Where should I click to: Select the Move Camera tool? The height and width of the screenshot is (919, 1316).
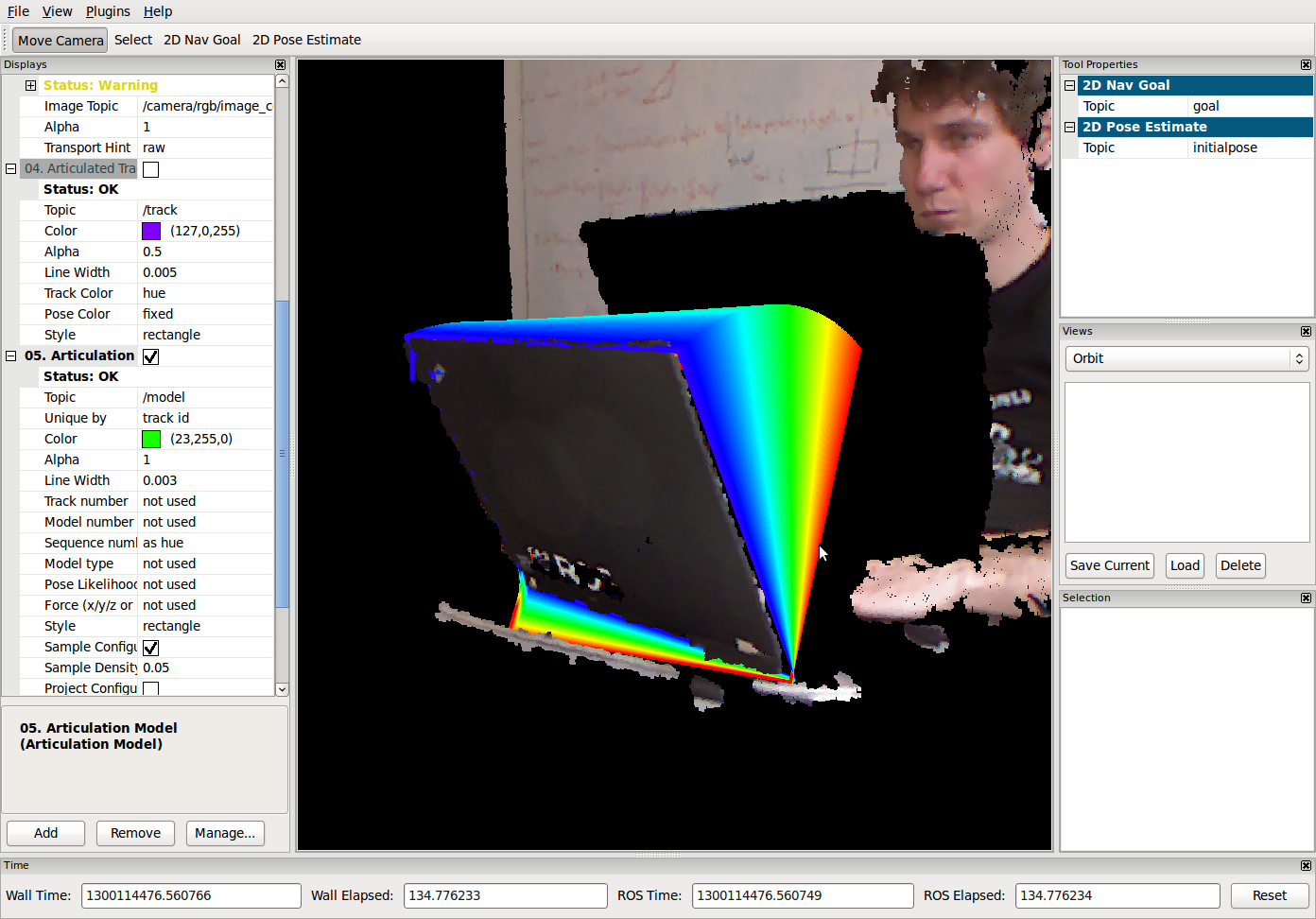pos(60,41)
